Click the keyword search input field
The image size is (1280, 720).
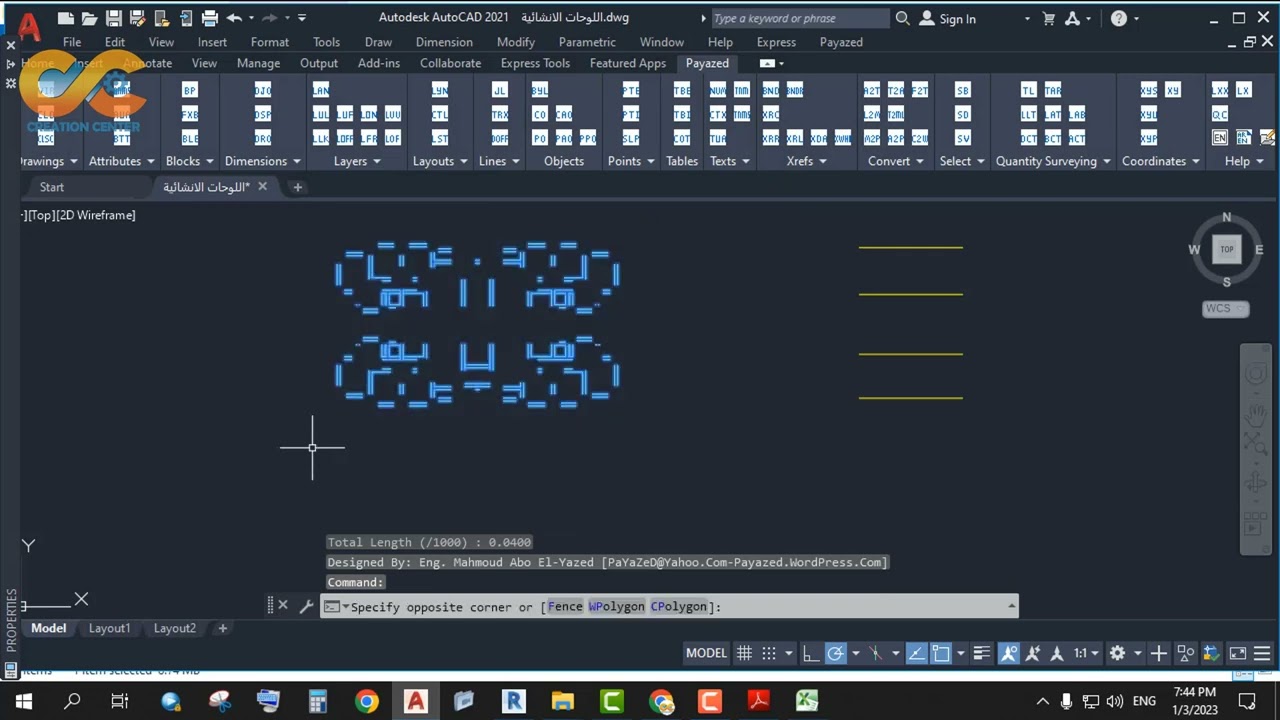click(799, 18)
